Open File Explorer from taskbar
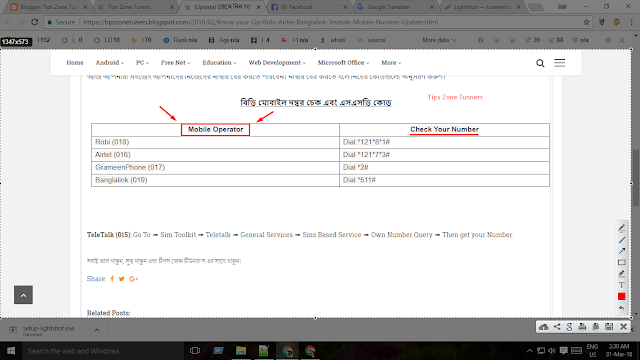The width and height of the screenshot is (640, 360). (x=241, y=351)
